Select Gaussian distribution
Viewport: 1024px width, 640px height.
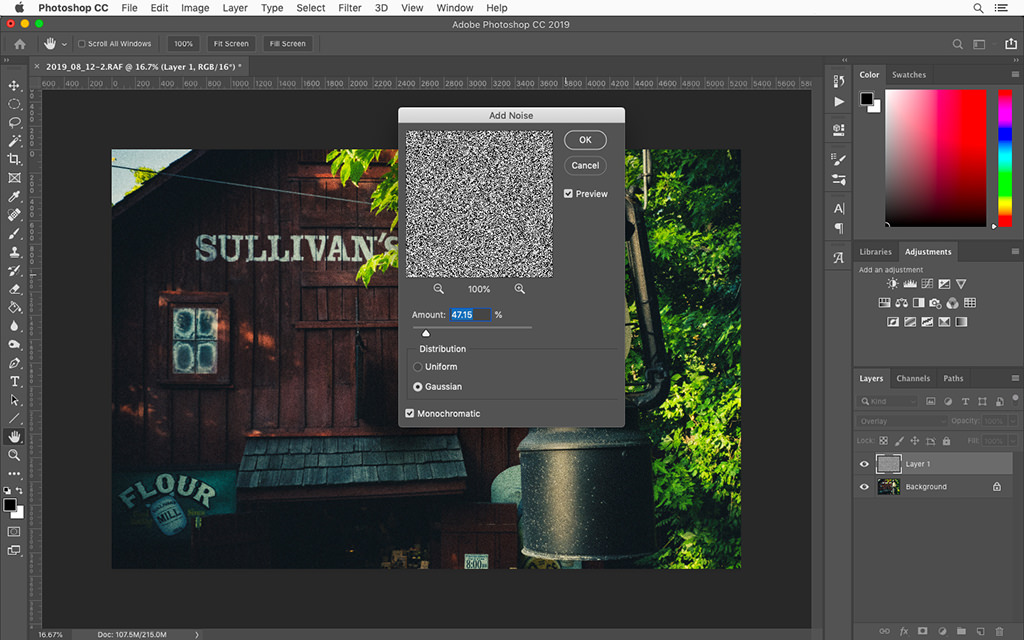pos(418,387)
